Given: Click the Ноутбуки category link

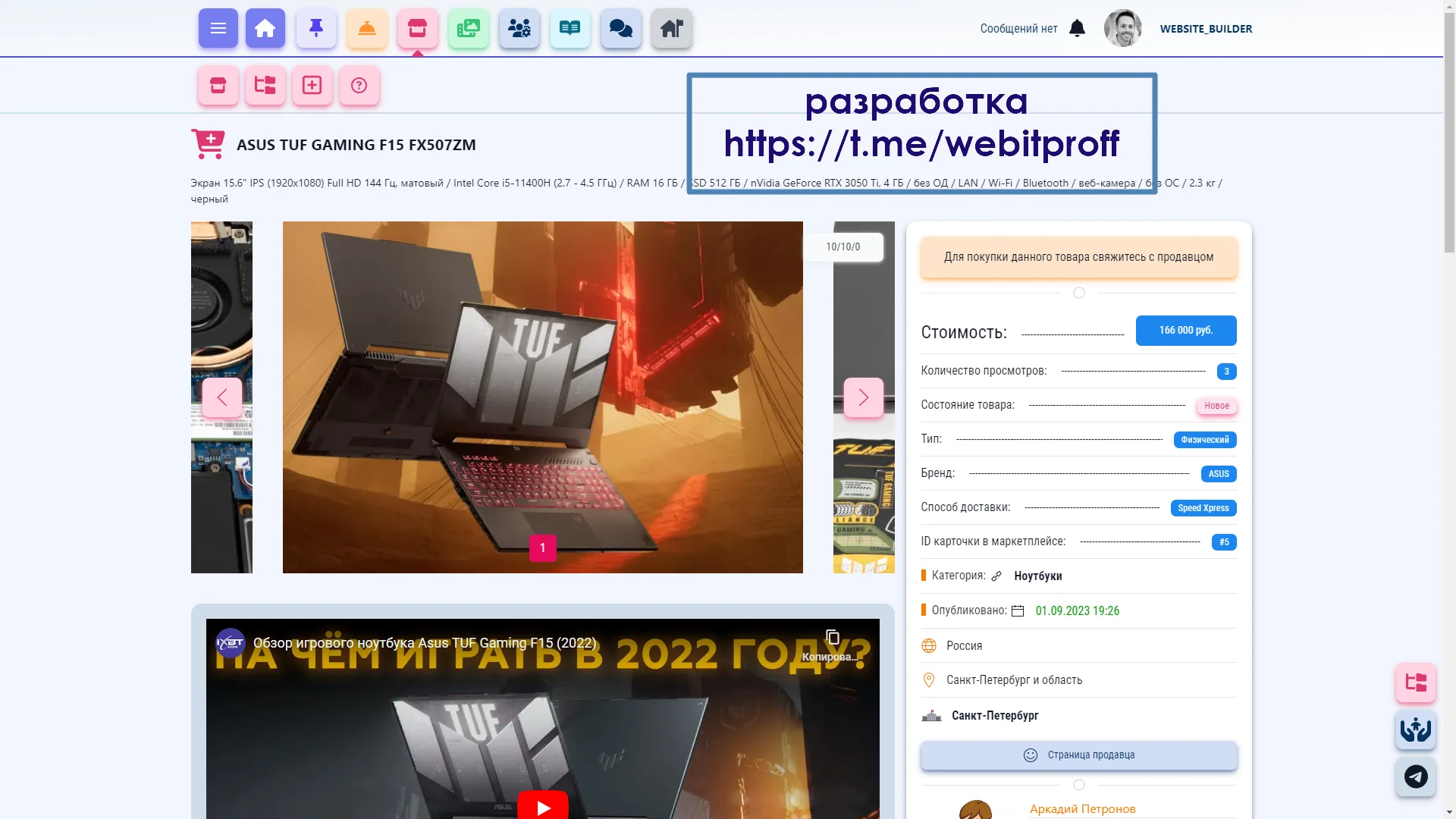Looking at the screenshot, I should click(x=1037, y=576).
